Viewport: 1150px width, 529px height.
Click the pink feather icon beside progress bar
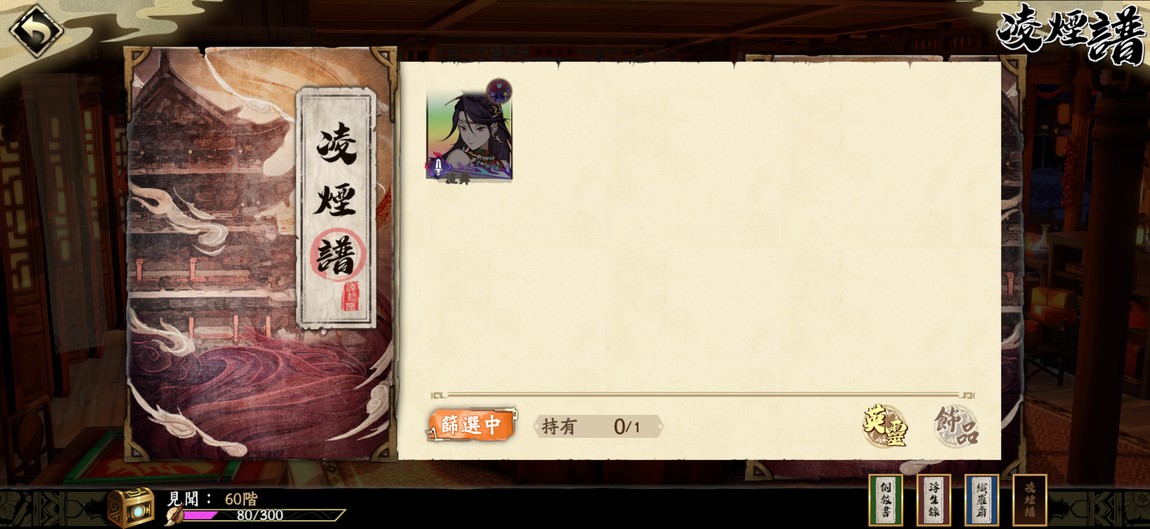pos(176,514)
